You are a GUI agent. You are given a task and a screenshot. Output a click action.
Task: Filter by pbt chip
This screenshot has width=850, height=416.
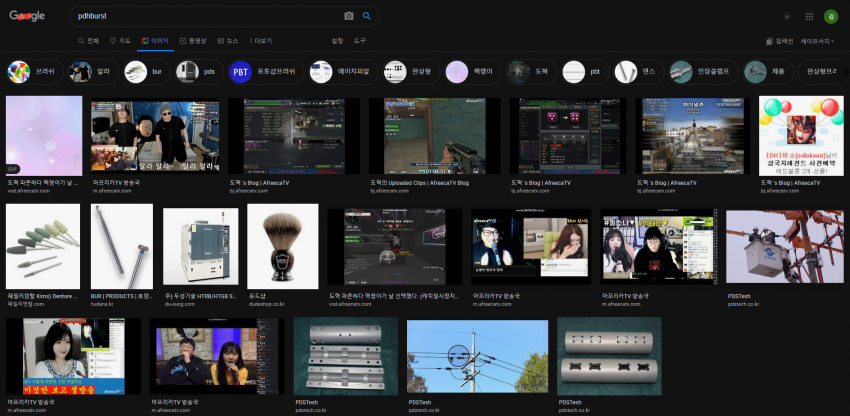[585, 72]
